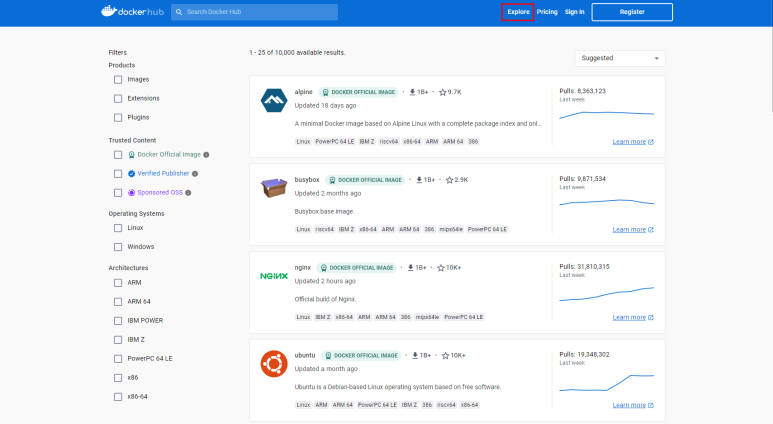Open the nginx repository title
The image size is (773, 424).
[303, 268]
